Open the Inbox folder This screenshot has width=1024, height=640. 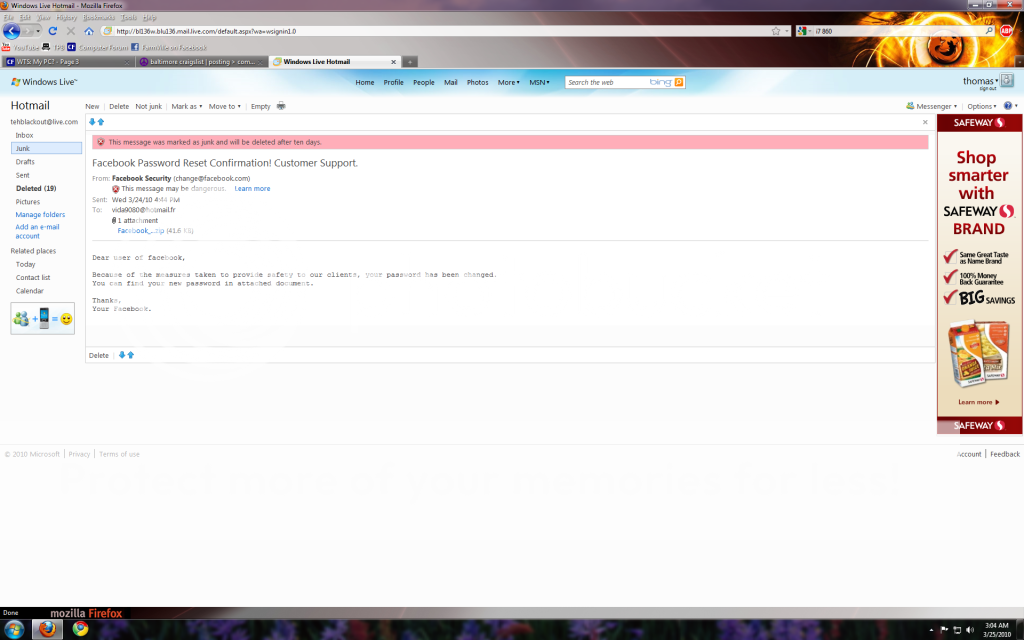(25, 135)
